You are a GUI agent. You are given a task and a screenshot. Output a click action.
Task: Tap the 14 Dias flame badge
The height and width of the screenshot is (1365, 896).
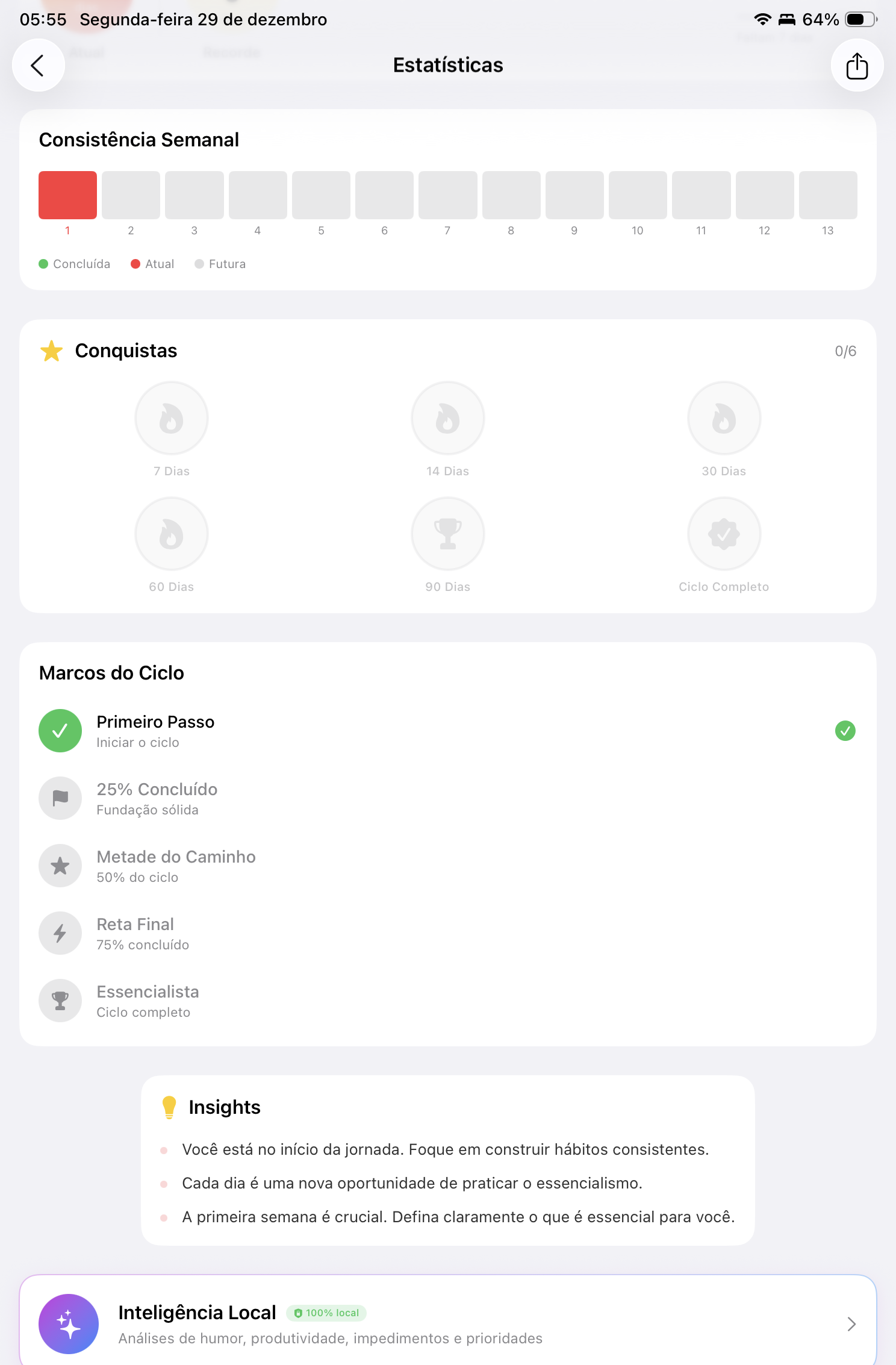point(447,417)
